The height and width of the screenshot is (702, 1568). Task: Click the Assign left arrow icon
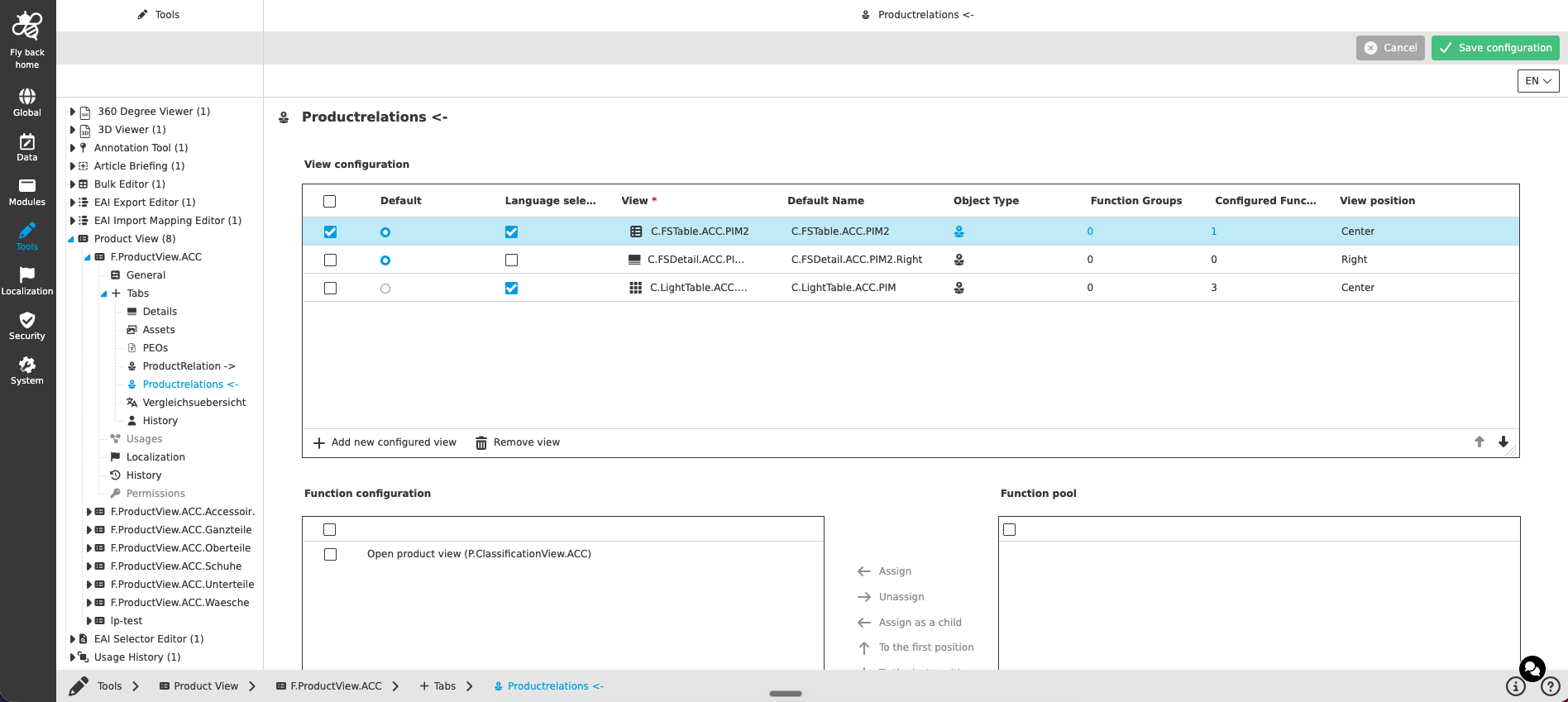pyautogui.click(x=864, y=571)
